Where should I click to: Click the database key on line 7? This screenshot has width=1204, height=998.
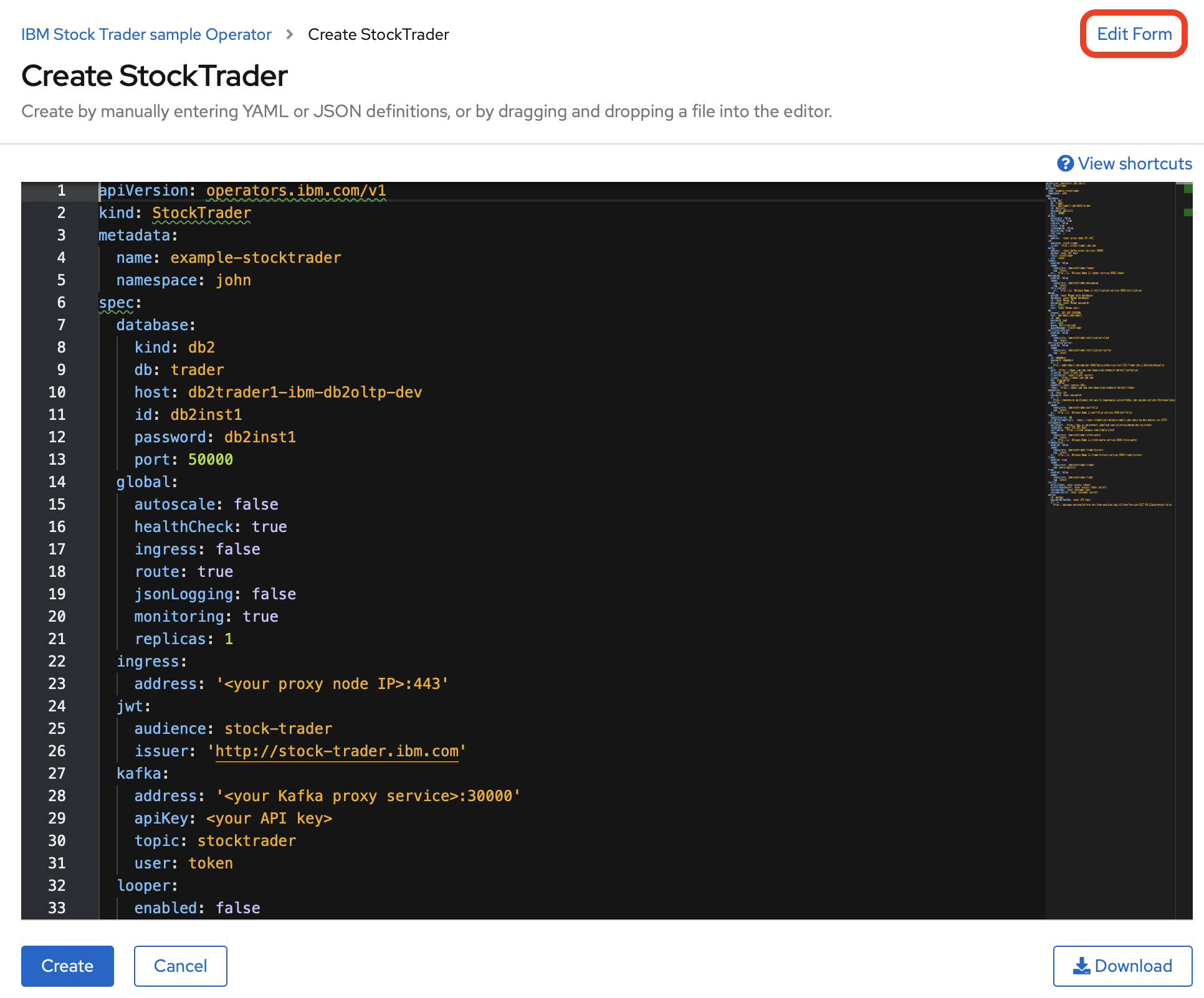click(x=152, y=325)
